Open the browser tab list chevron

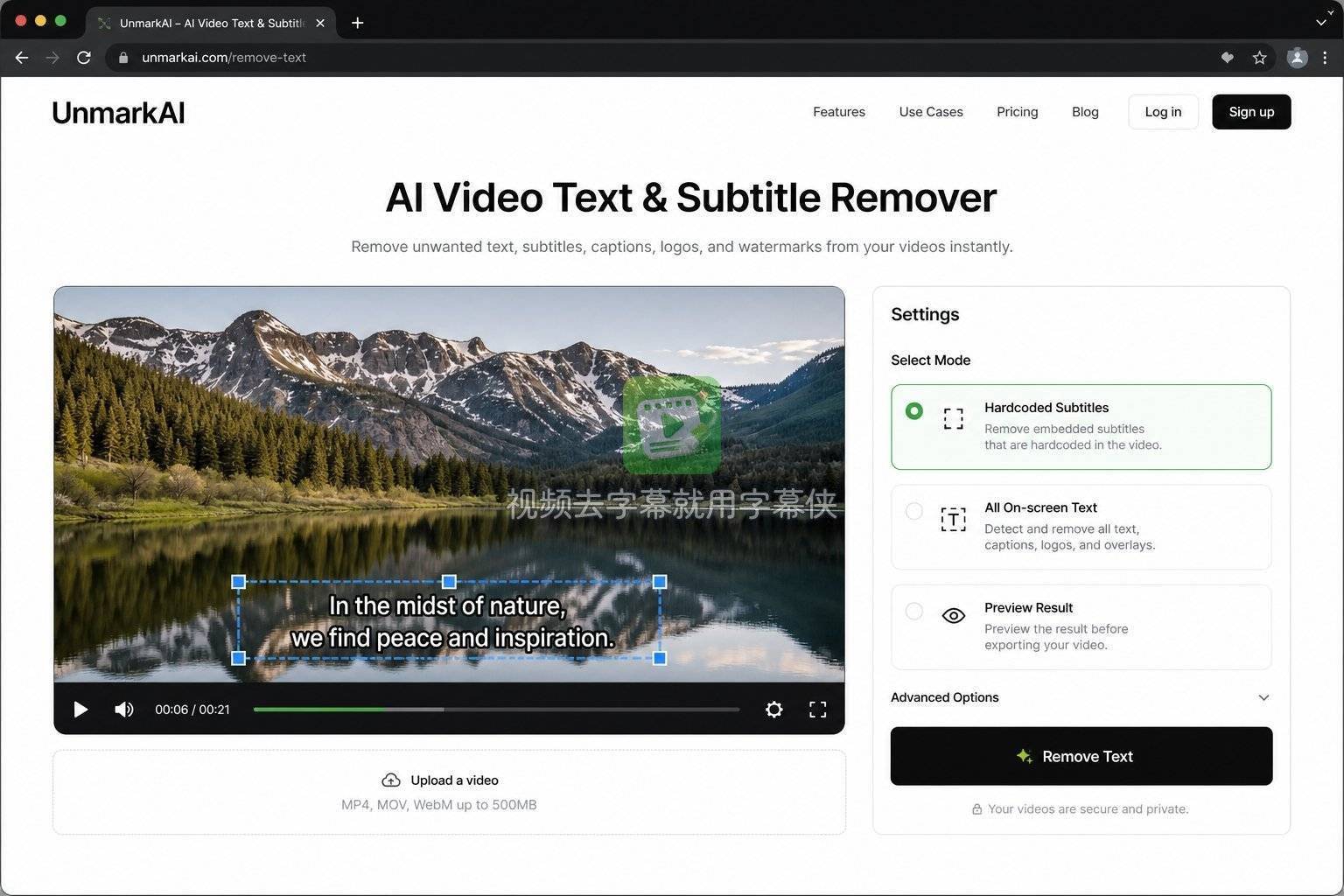(1321, 23)
